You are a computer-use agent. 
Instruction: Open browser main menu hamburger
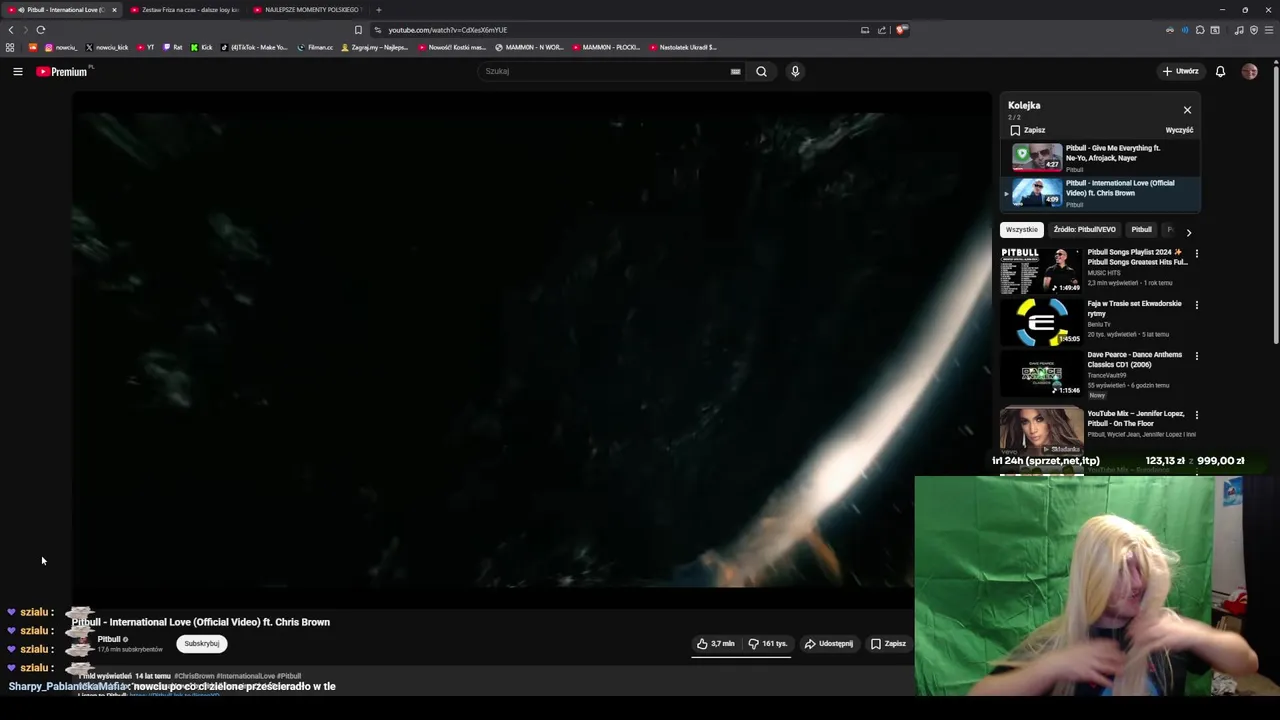(1269, 30)
